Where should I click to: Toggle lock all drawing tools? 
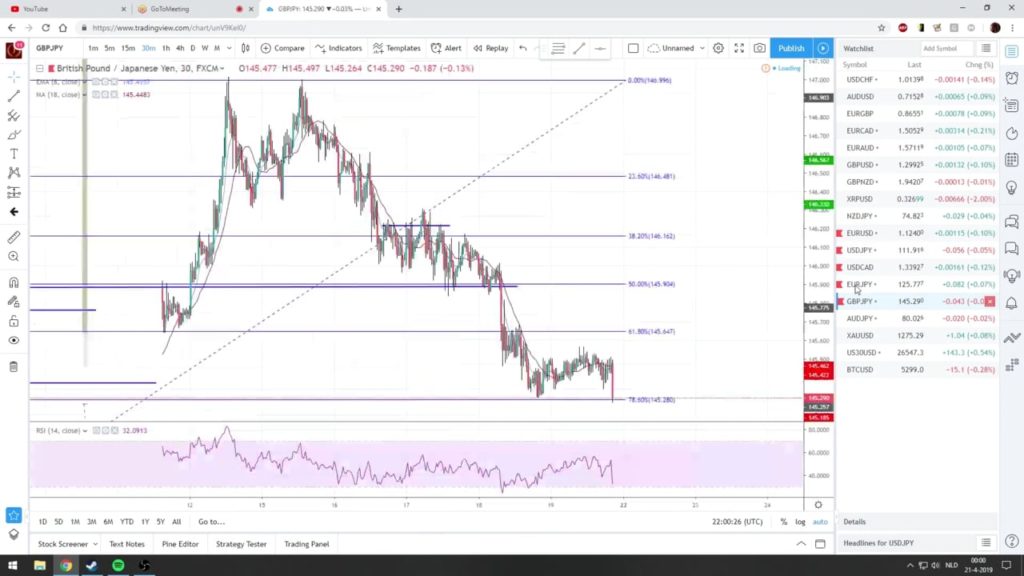(14, 321)
